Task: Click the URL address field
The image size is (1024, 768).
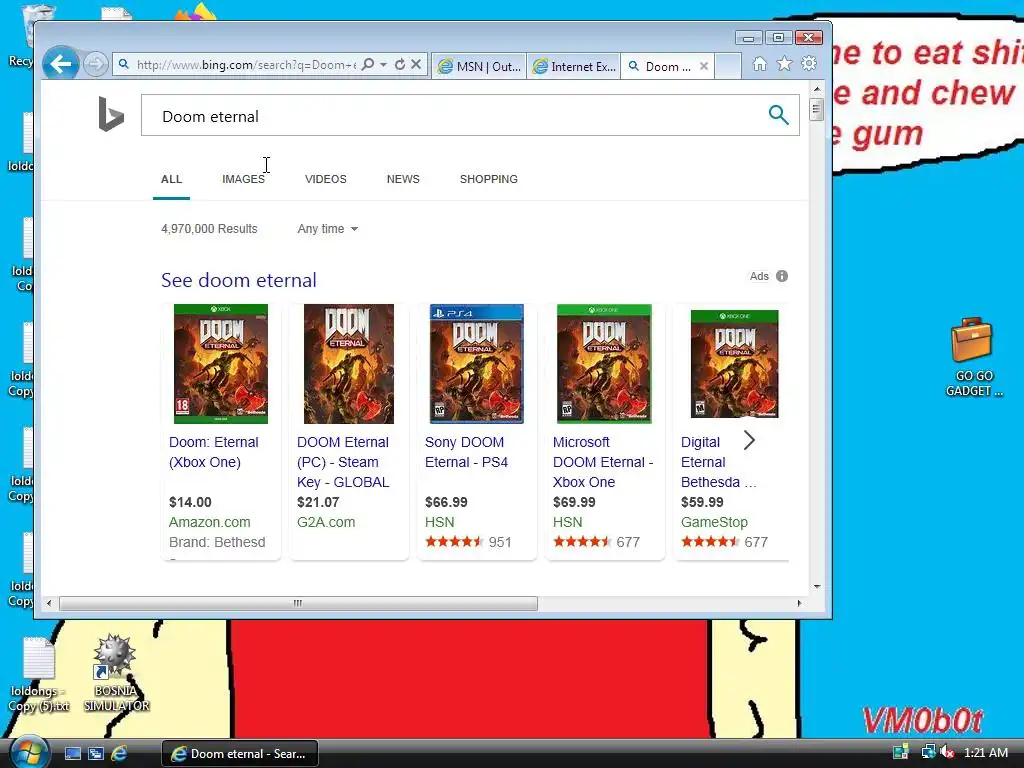Action: pyautogui.click(x=246, y=65)
